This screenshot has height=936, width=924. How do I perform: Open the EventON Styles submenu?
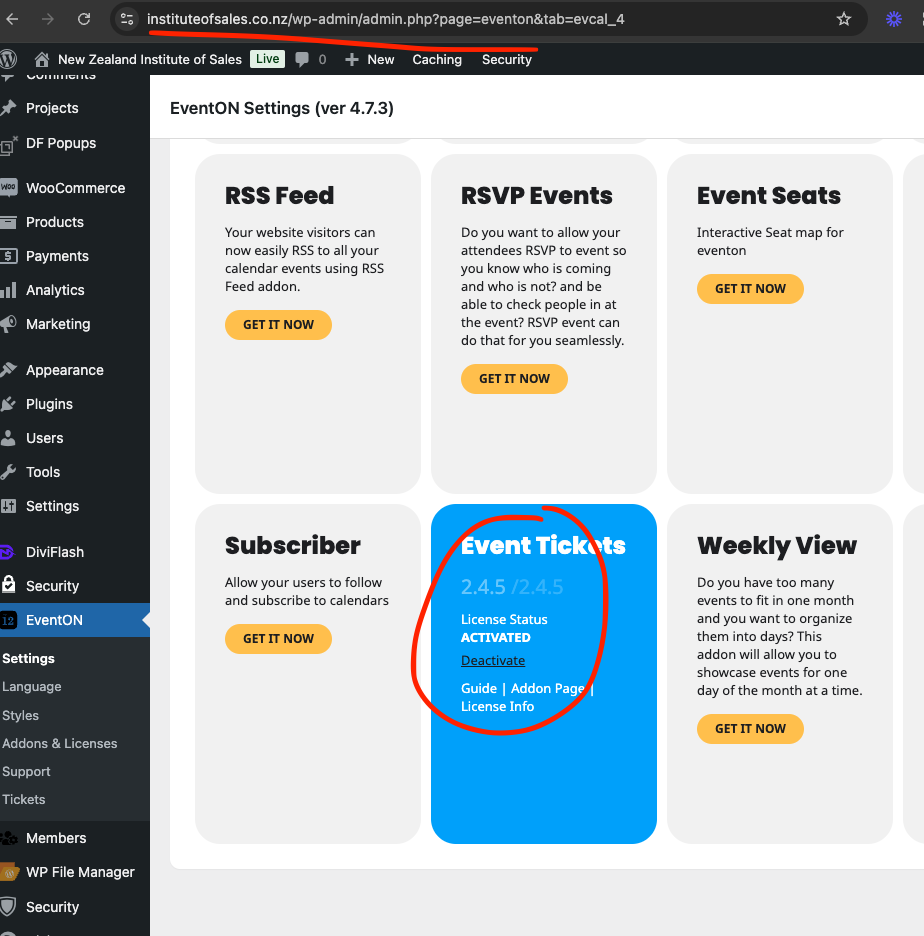pyautogui.click(x=20, y=715)
